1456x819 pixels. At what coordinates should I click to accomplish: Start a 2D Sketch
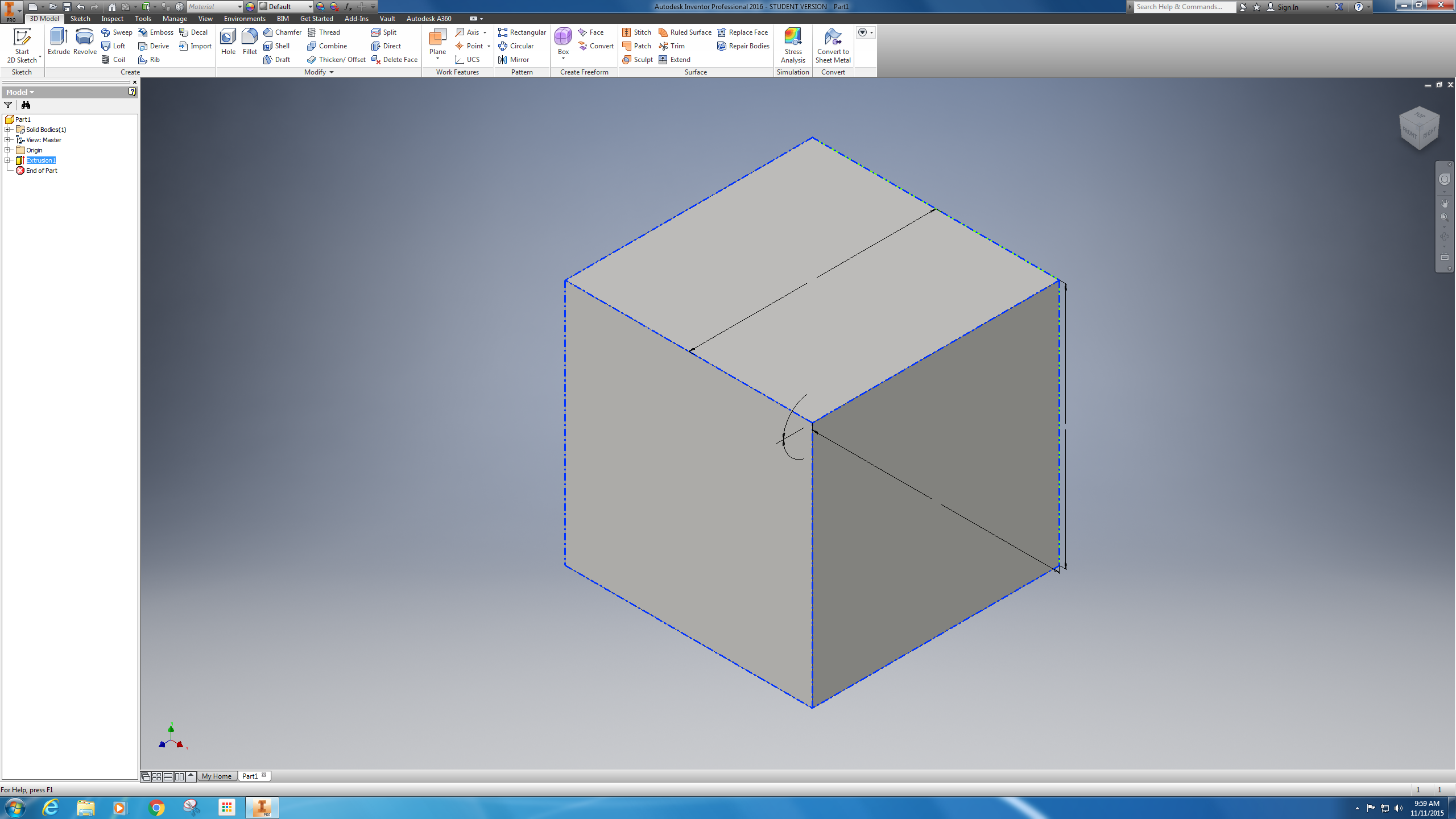pos(22,45)
